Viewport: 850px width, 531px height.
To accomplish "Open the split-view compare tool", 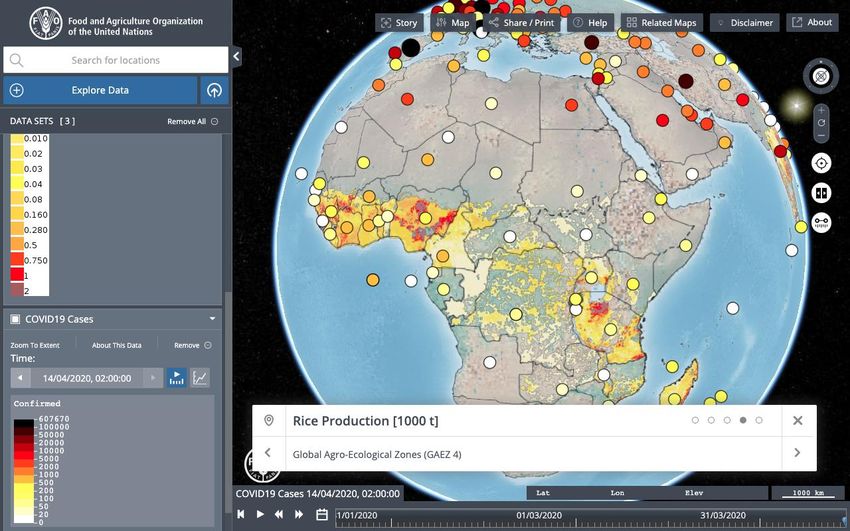I will [821, 193].
